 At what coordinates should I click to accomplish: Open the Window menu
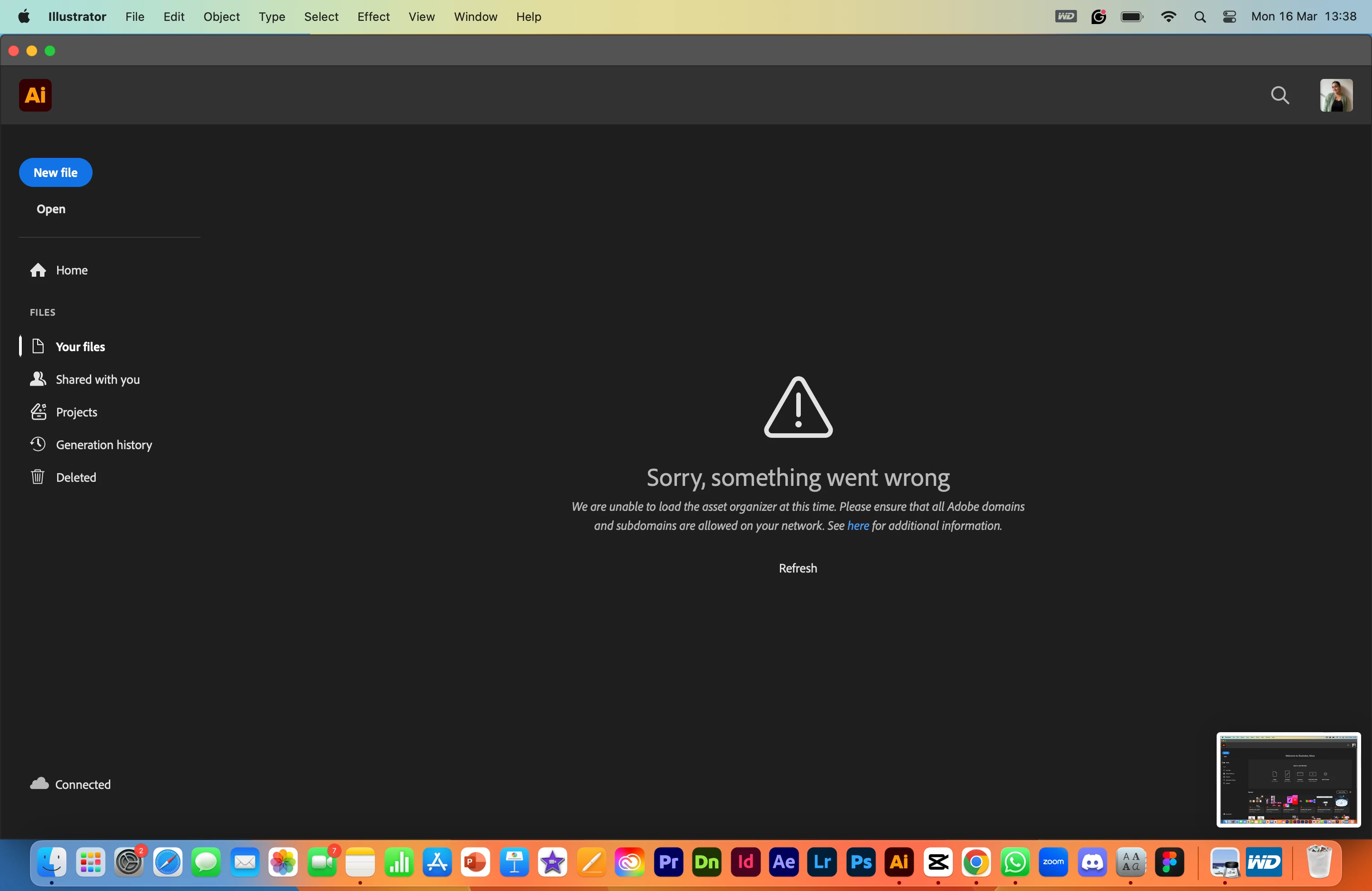click(x=475, y=17)
